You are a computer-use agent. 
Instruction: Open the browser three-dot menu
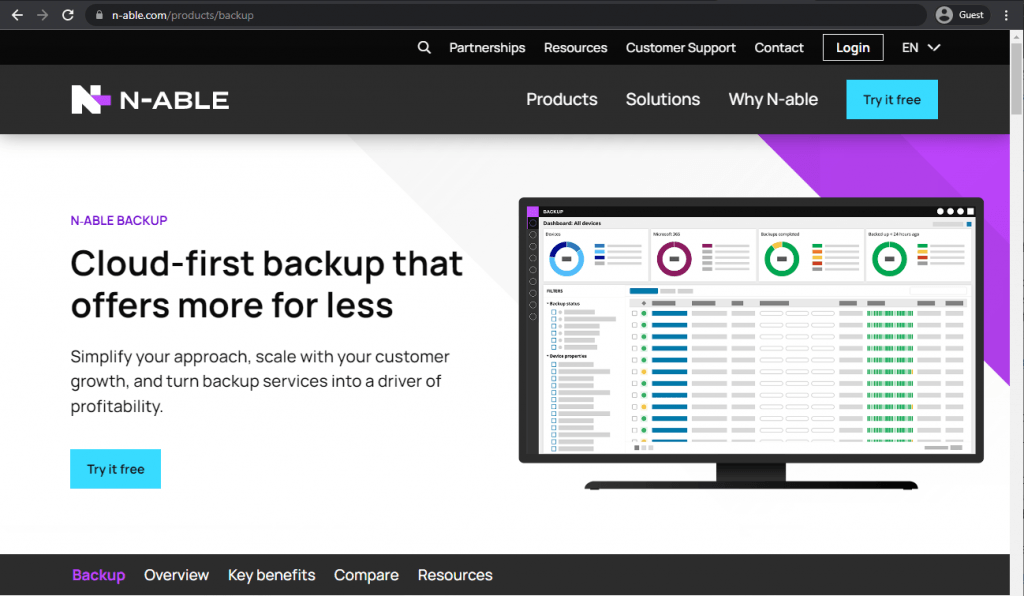pyautogui.click(x=1006, y=15)
